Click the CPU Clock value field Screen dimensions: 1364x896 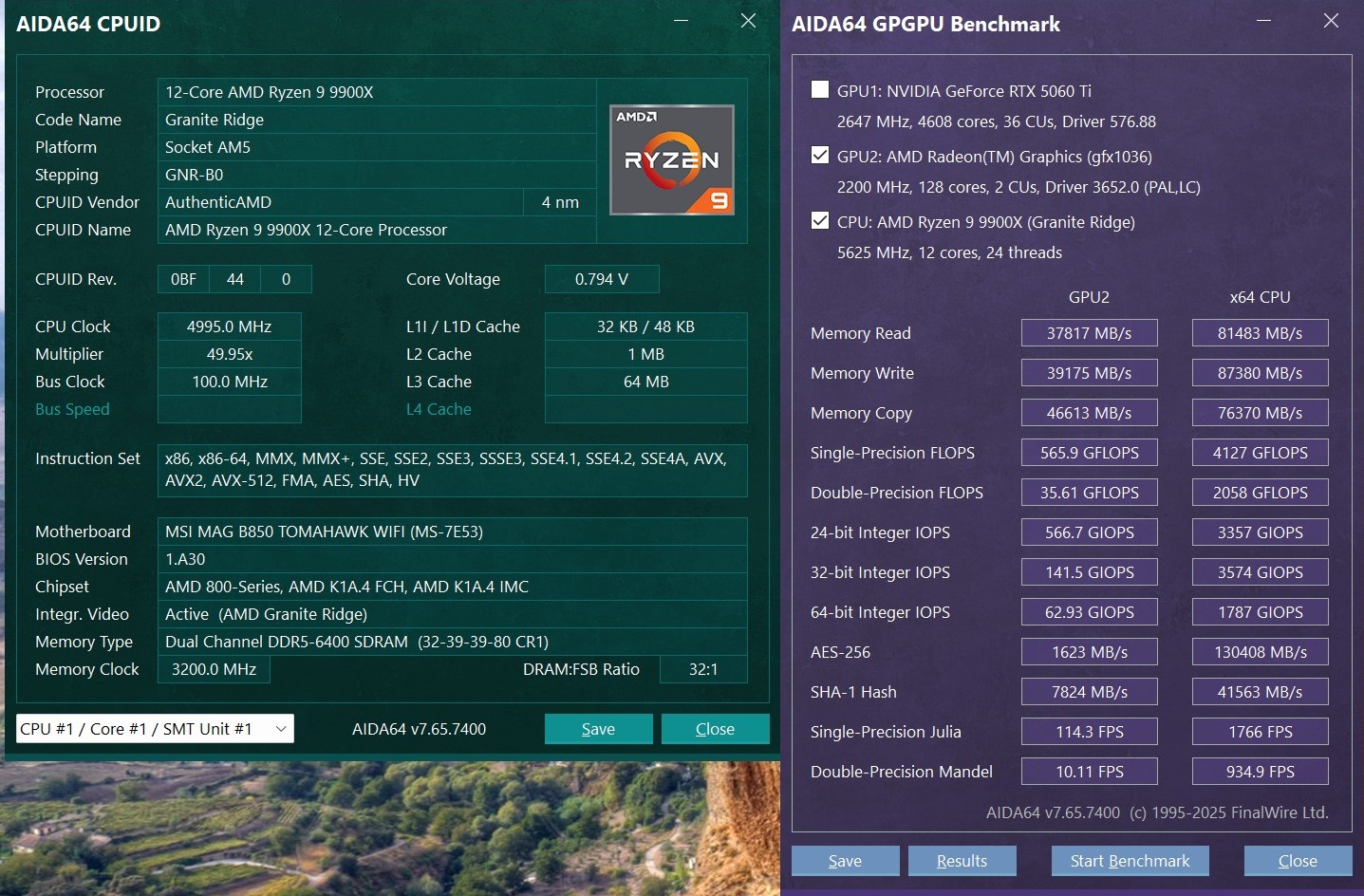[x=229, y=327]
